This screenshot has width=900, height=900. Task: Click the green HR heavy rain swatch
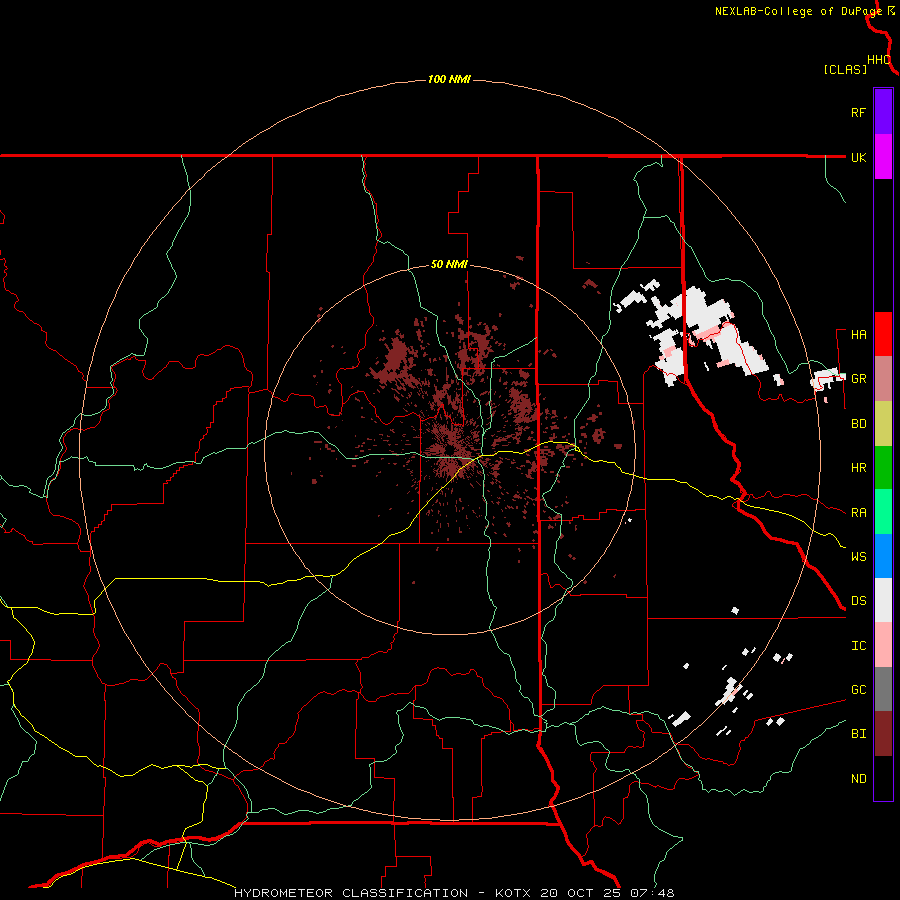[x=883, y=468]
